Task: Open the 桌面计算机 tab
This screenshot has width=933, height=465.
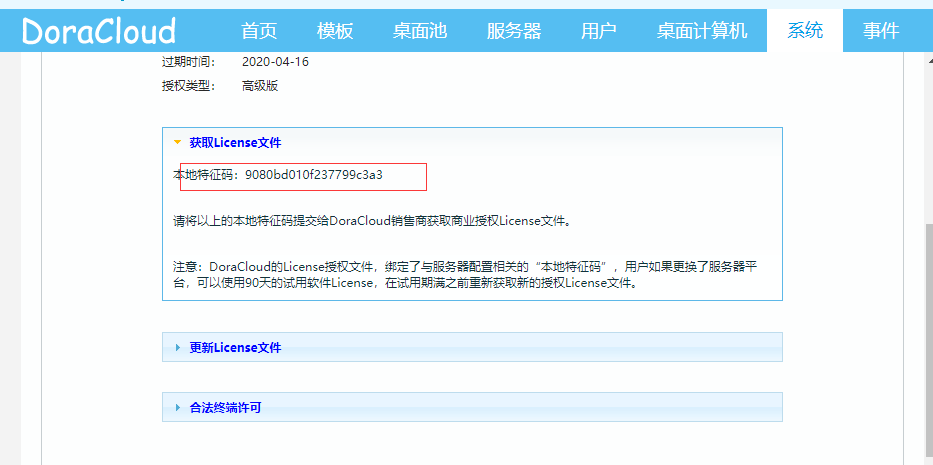Action: pyautogui.click(x=702, y=30)
